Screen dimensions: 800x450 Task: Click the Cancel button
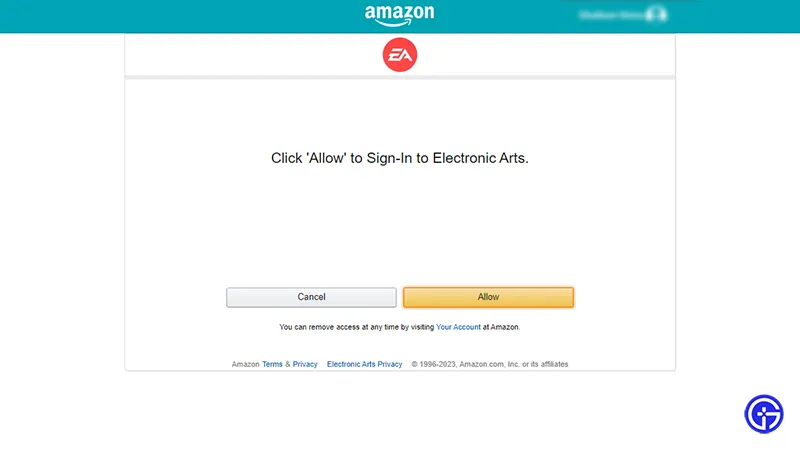(x=311, y=297)
